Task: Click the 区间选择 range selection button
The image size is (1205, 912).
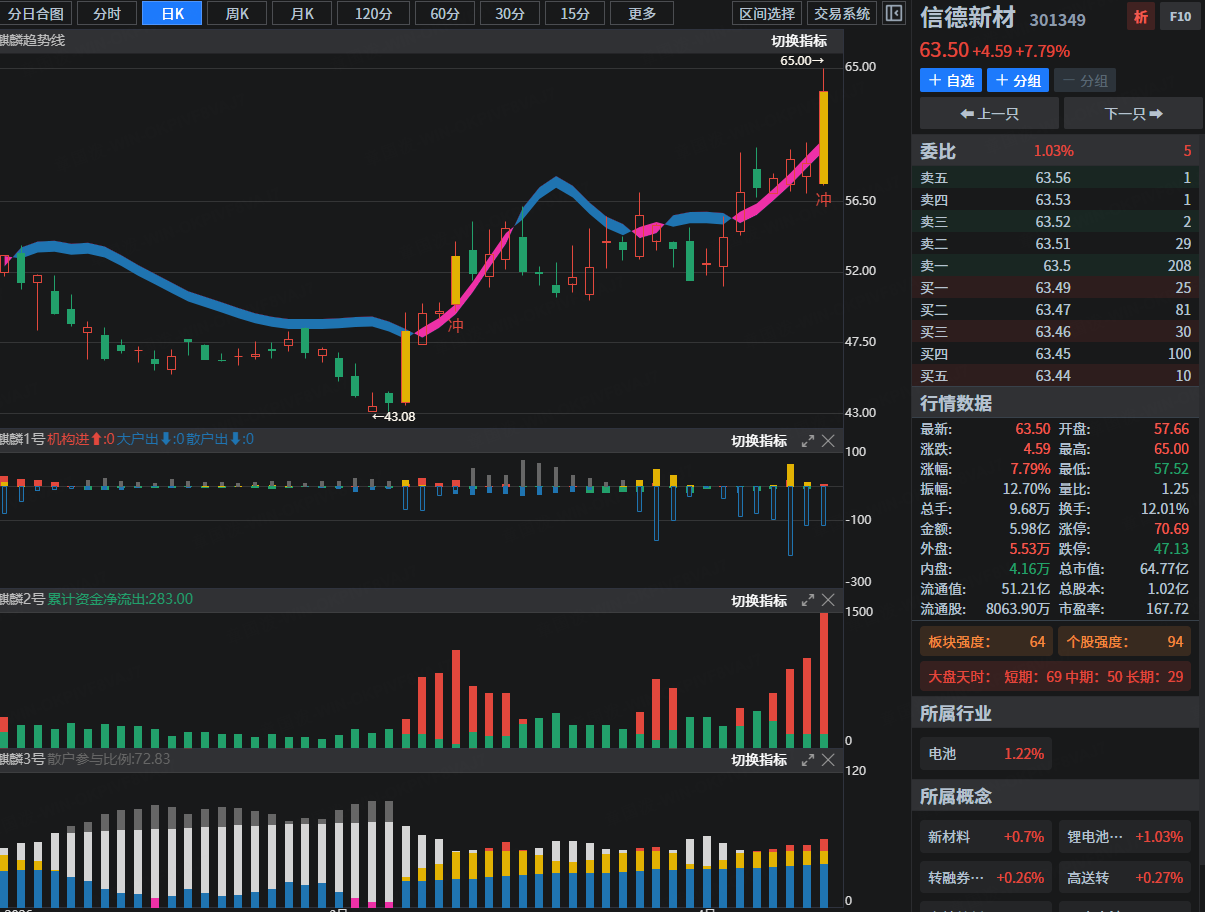Action: tap(767, 13)
